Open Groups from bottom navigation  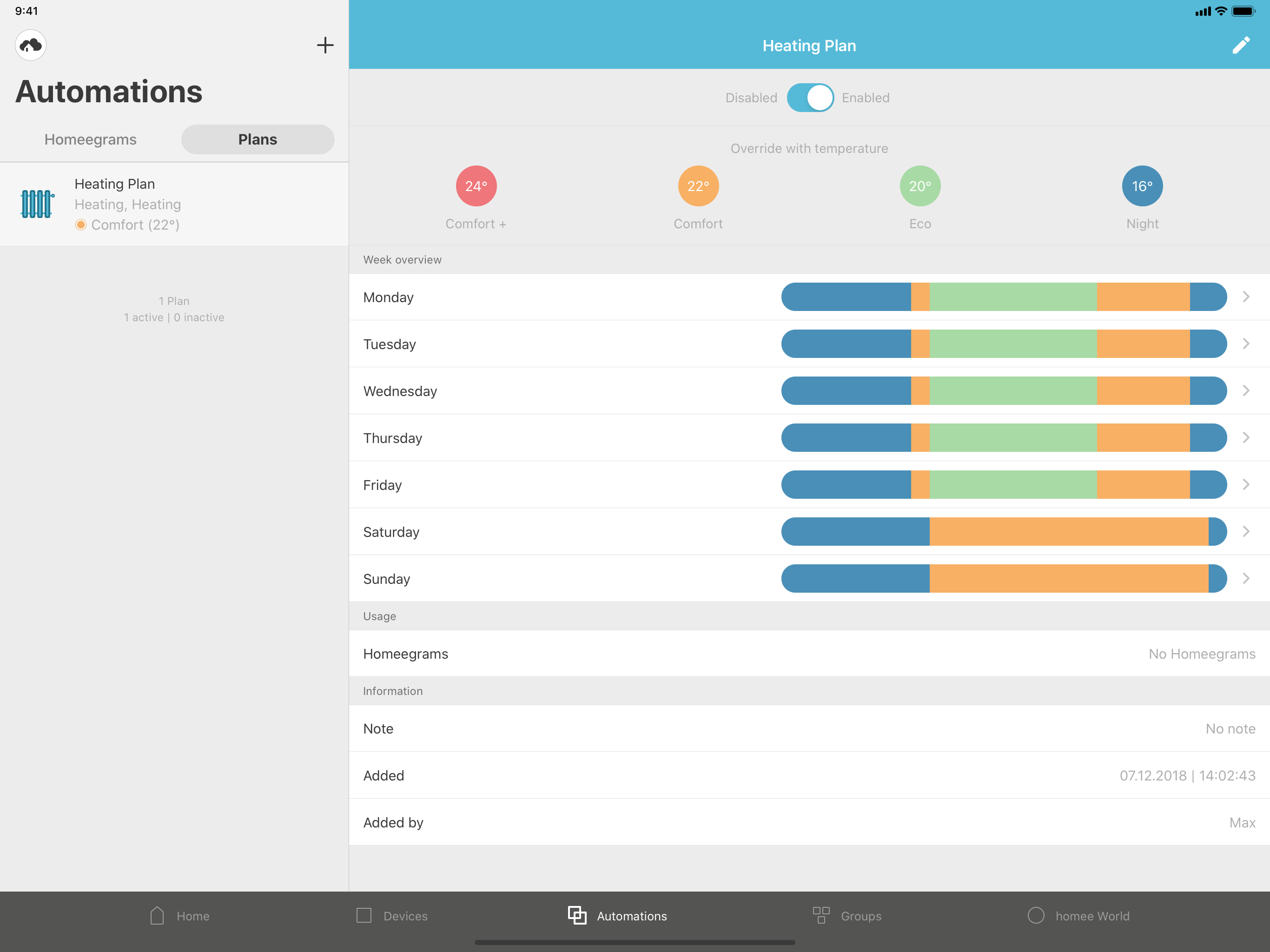(847, 915)
